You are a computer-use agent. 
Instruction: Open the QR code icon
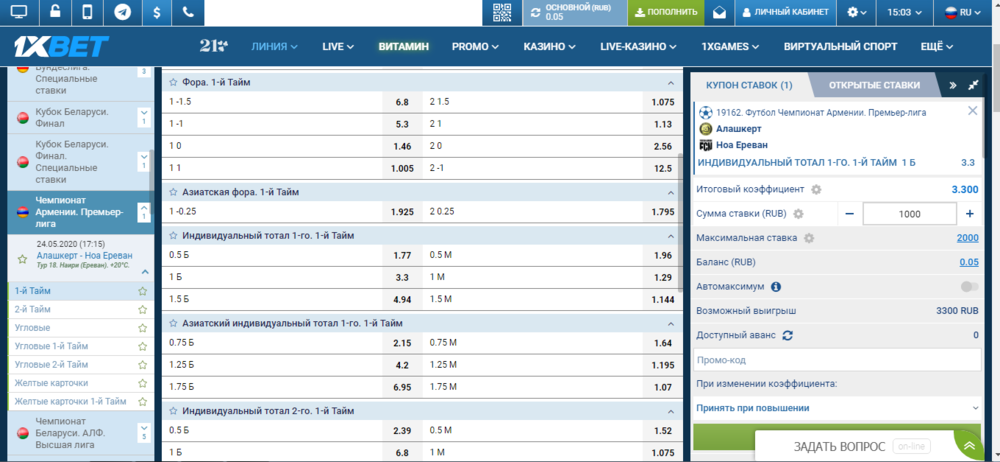(x=503, y=12)
